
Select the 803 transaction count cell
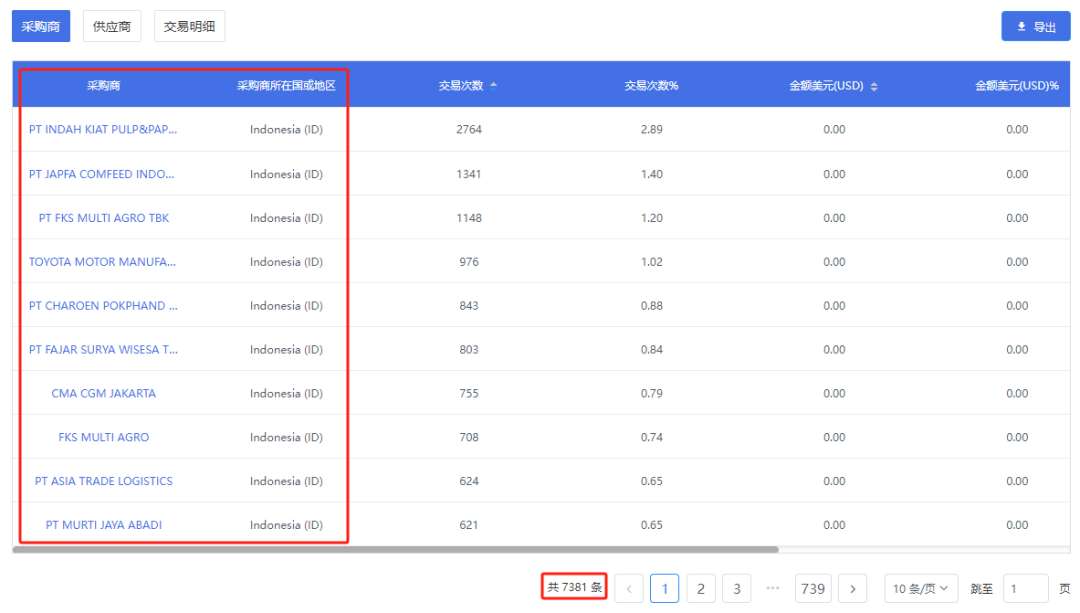[x=469, y=350]
